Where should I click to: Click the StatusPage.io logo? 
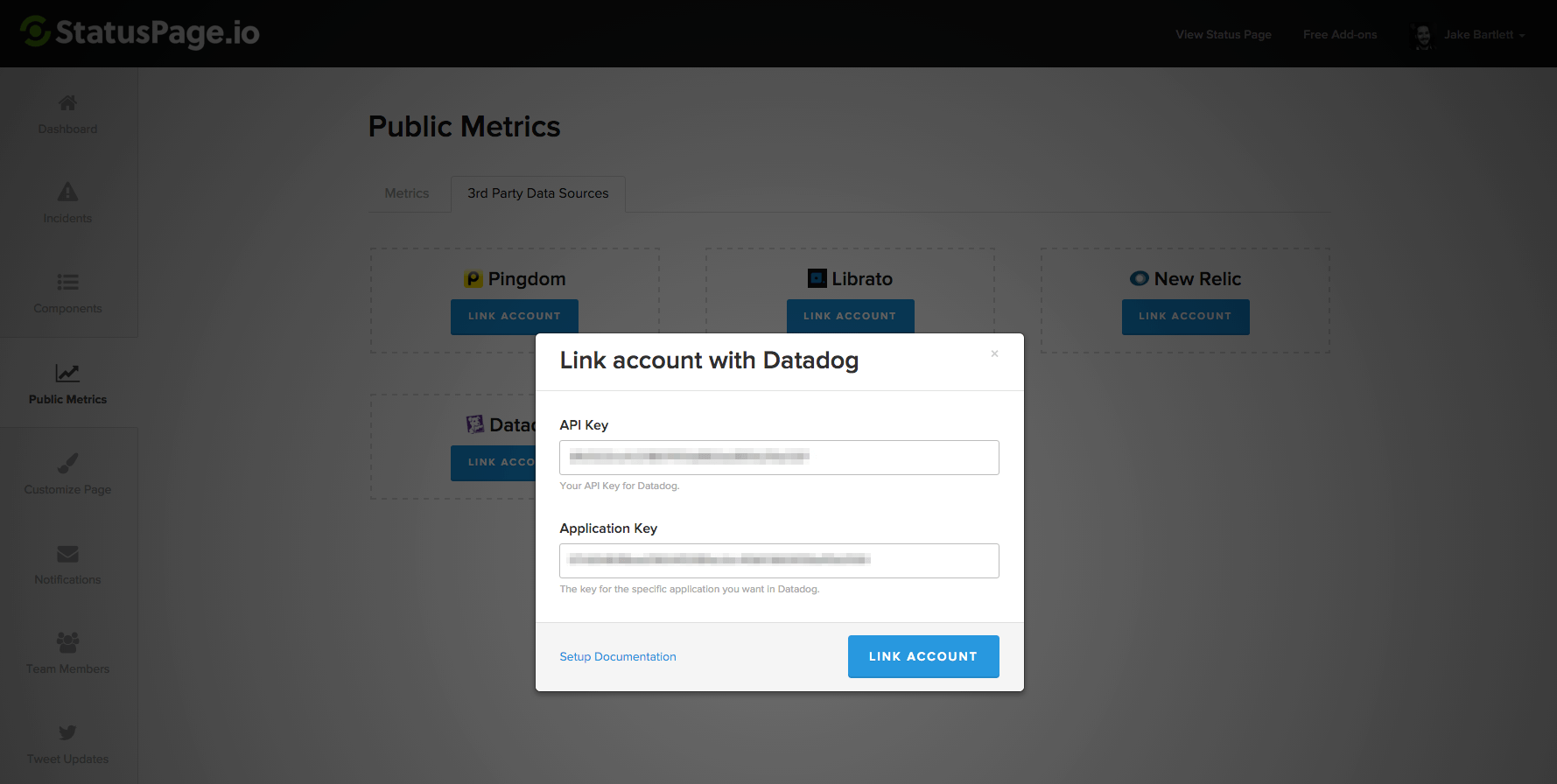[x=140, y=32]
